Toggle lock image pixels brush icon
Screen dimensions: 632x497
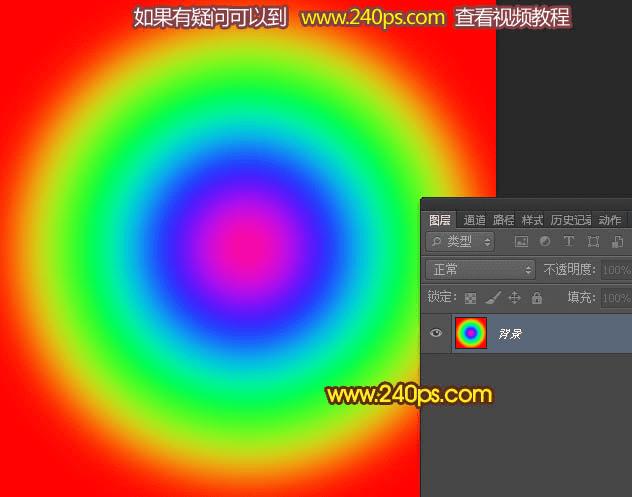[x=493, y=298]
